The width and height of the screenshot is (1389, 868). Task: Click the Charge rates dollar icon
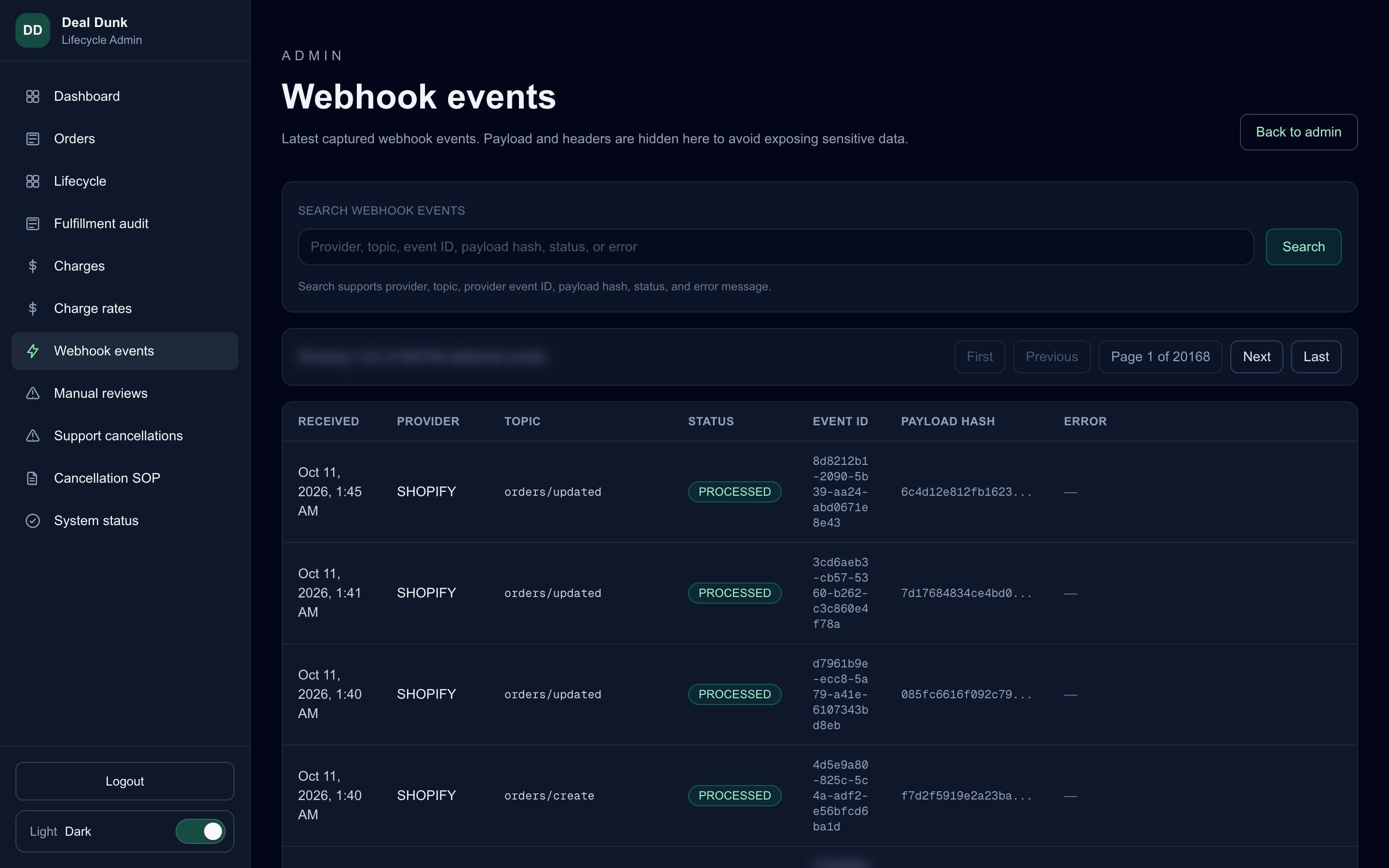pyautogui.click(x=33, y=309)
